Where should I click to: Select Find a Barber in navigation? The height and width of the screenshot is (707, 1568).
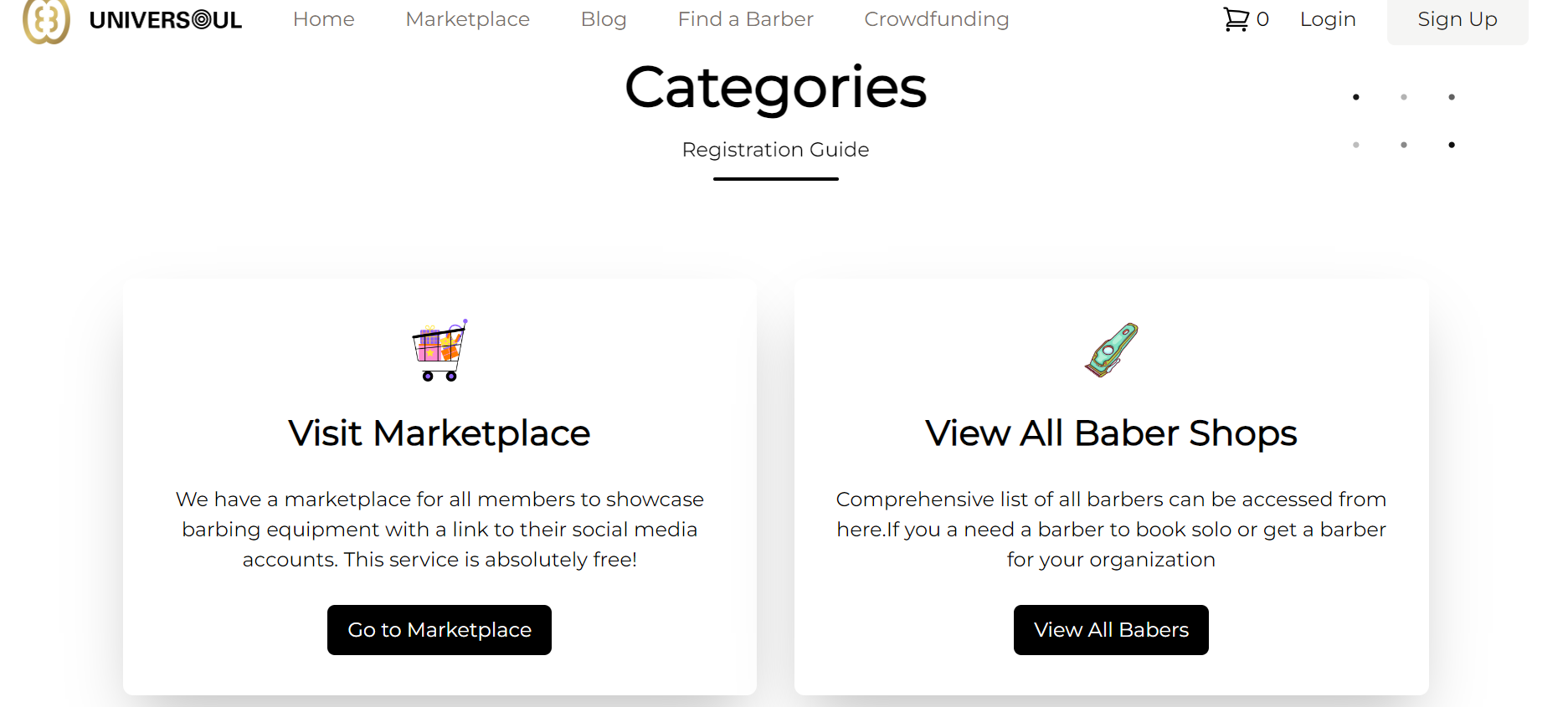[745, 18]
